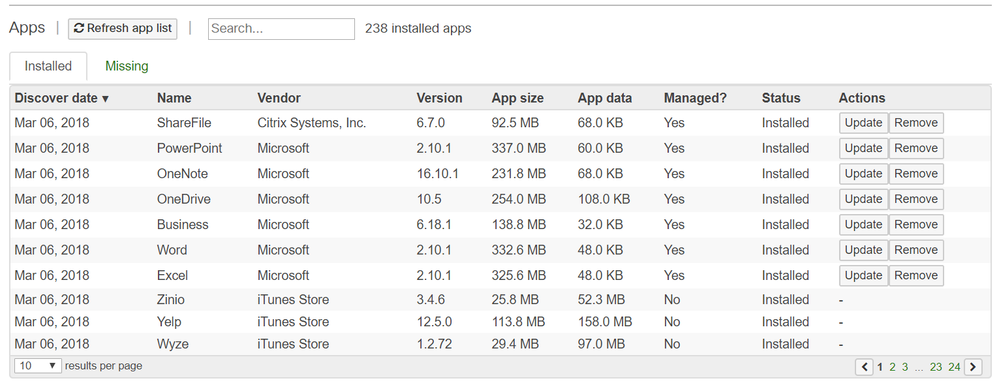Image resolution: width=999 pixels, height=389 pixels.
Task: Update the Excel app
Action: click(x=863, y=276)
